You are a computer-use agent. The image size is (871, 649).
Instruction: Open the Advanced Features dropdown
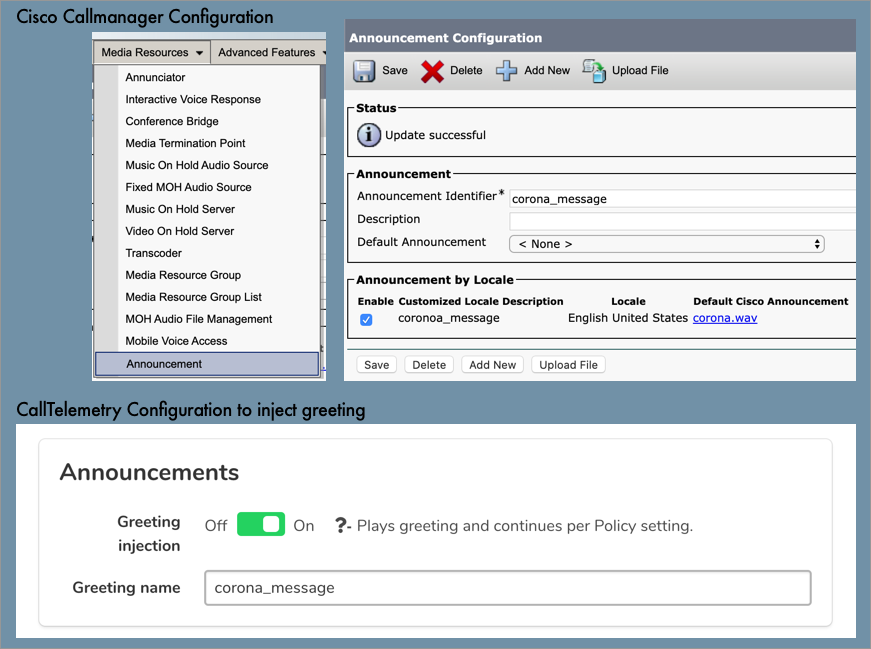269,51
